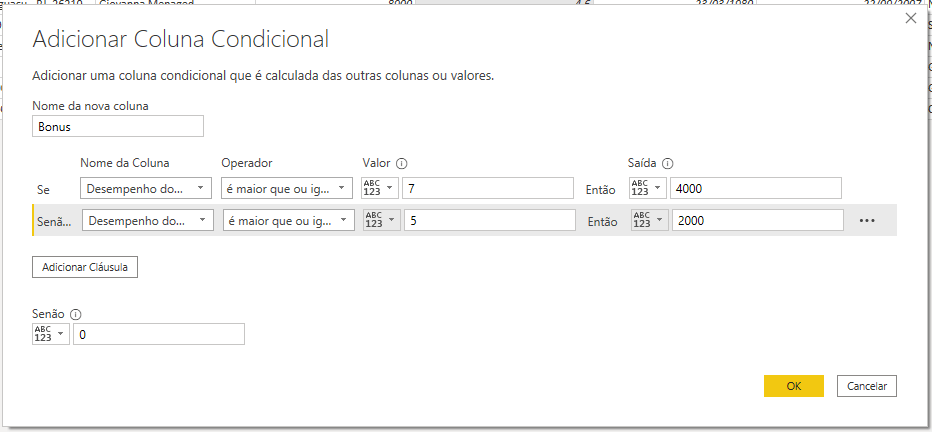Open the ellipsis menu for second clause
The height and width of the screenshot is (432, 932).
pyautogui.click(x=867, y=220)
